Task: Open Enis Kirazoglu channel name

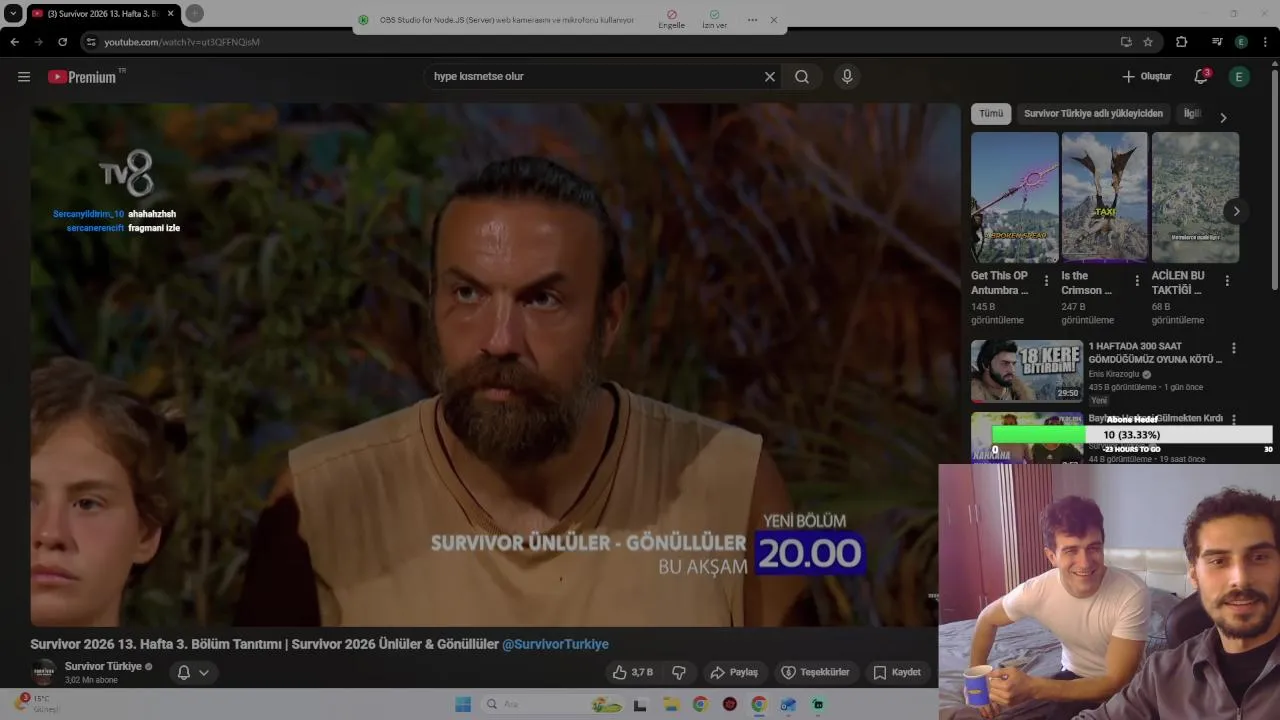Action: point(1115,375)
